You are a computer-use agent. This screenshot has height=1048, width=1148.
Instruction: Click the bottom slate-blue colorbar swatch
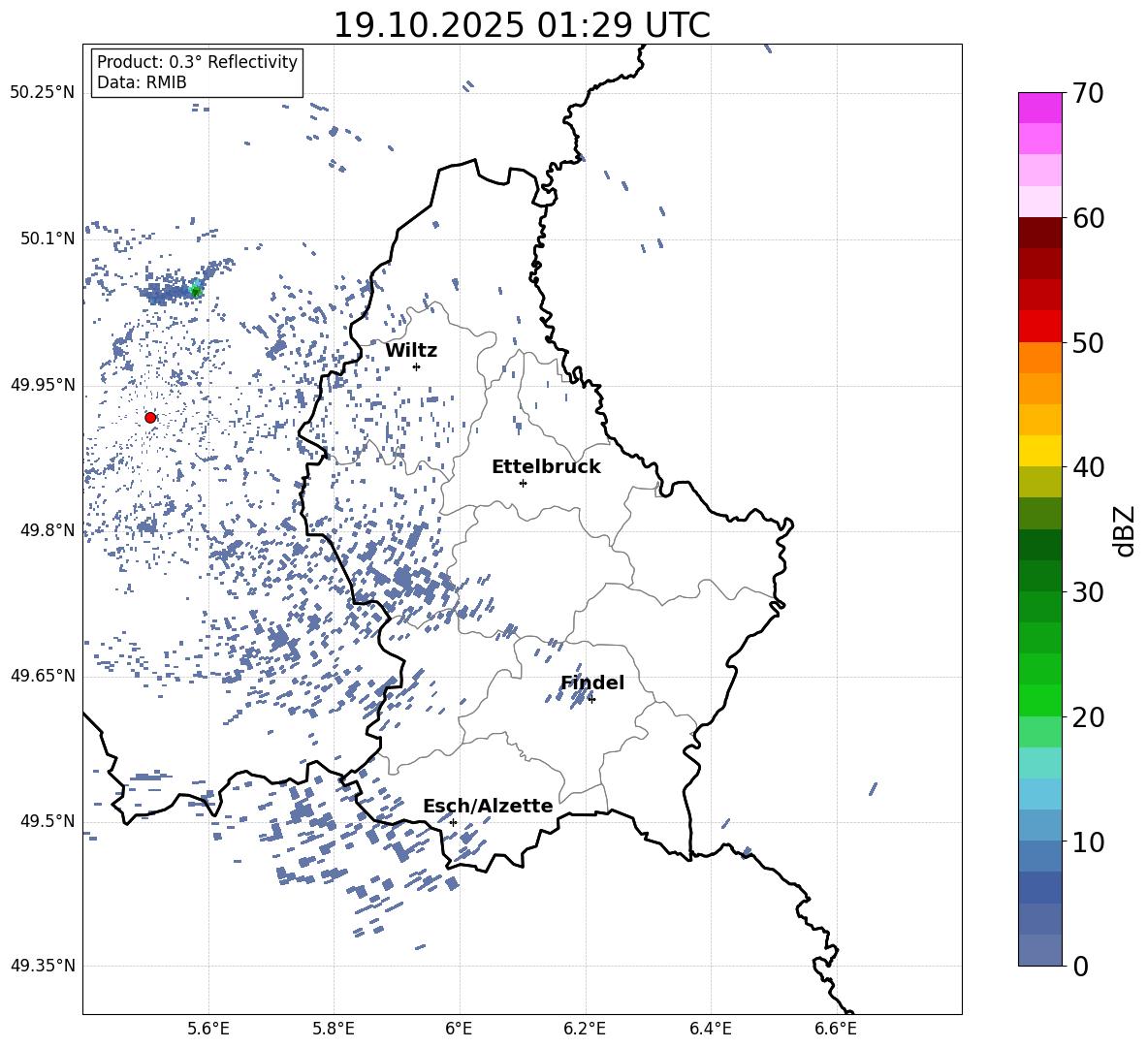tap(1040, 950)
